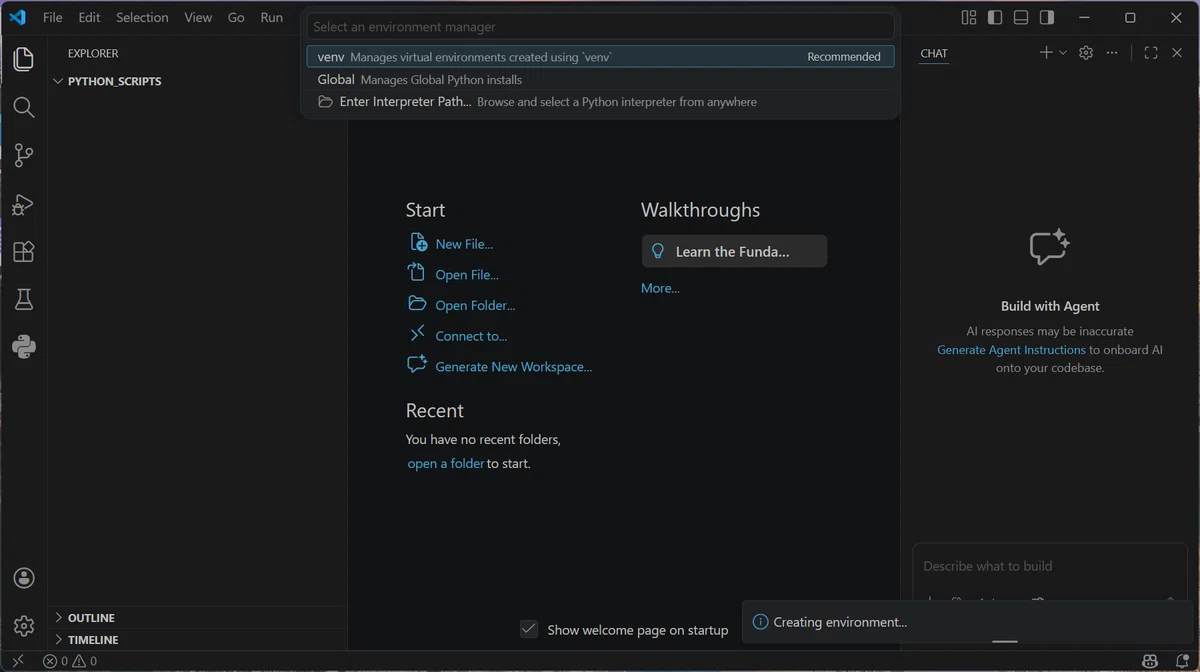Click the remote window status bar icon
The width and height of the screenshot is (1200, 672).
coord(17,661)
